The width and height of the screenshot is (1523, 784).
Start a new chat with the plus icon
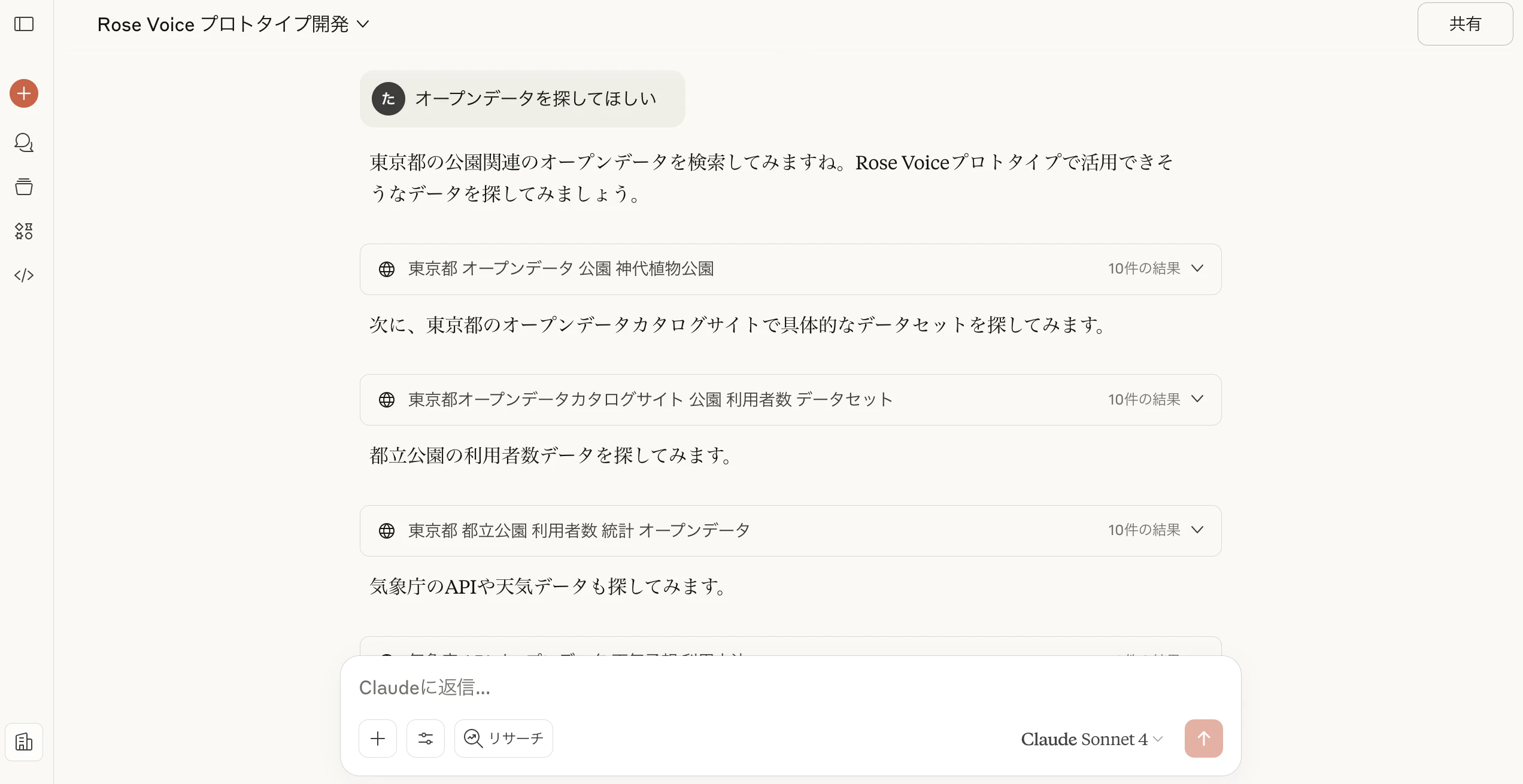click(23, 93)
